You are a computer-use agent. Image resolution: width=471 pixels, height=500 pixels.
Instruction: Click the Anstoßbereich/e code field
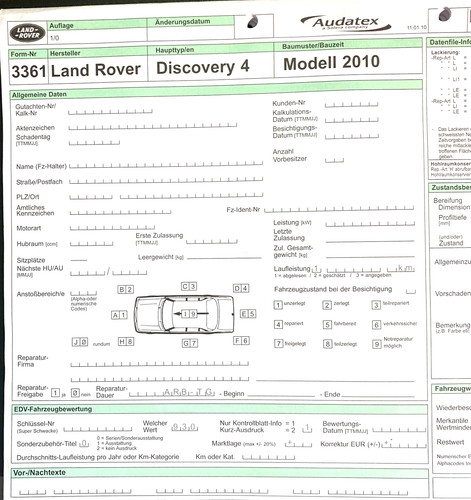[84, 293]
